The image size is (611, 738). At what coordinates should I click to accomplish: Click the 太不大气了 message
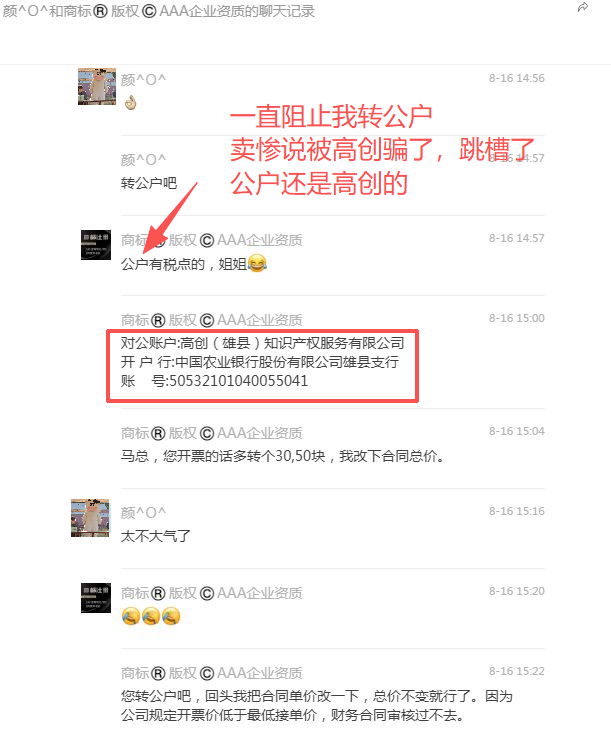coord(155,536)
